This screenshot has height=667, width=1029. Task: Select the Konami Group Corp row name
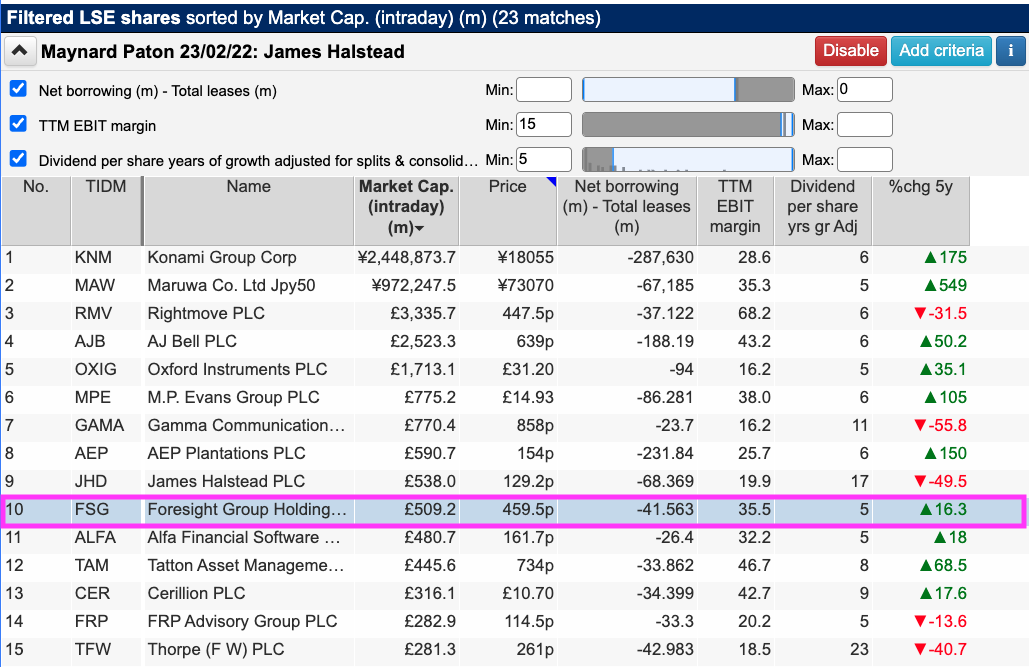point(222,257)
